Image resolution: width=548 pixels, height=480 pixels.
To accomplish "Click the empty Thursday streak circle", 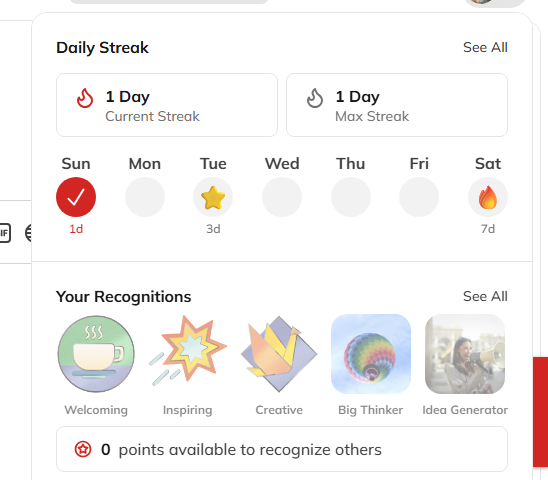I will (x=351, y=197).
